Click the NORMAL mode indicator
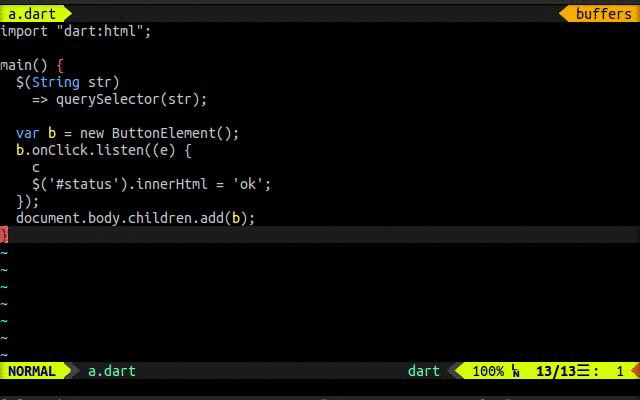The height and width of the screenshot is (400, 640). pyautogui.click(x=32, y=371)
